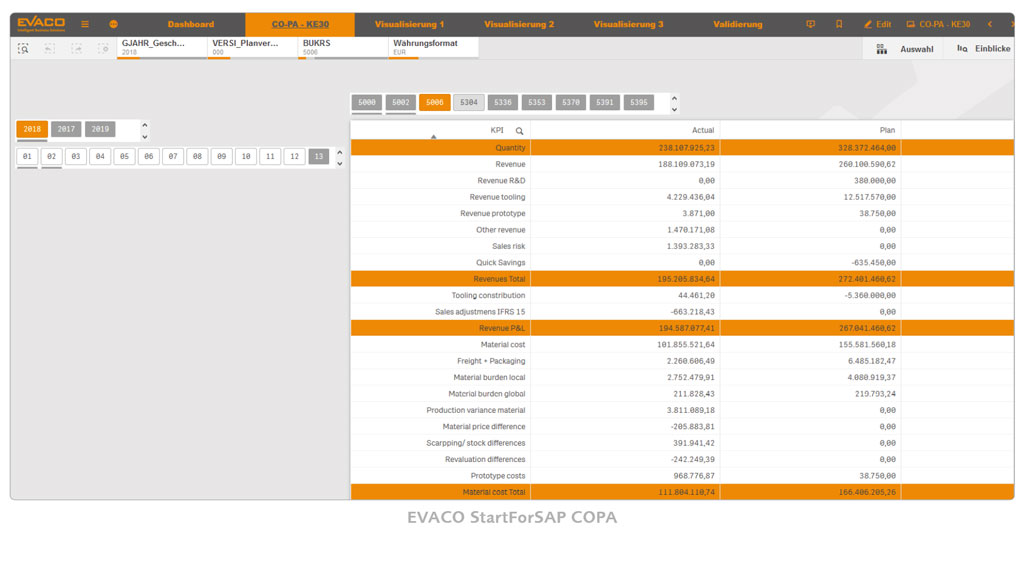This screenshot has height=567, width=1024.
Task: Toggle company code 5353 filter
Action: click(537, 103)
